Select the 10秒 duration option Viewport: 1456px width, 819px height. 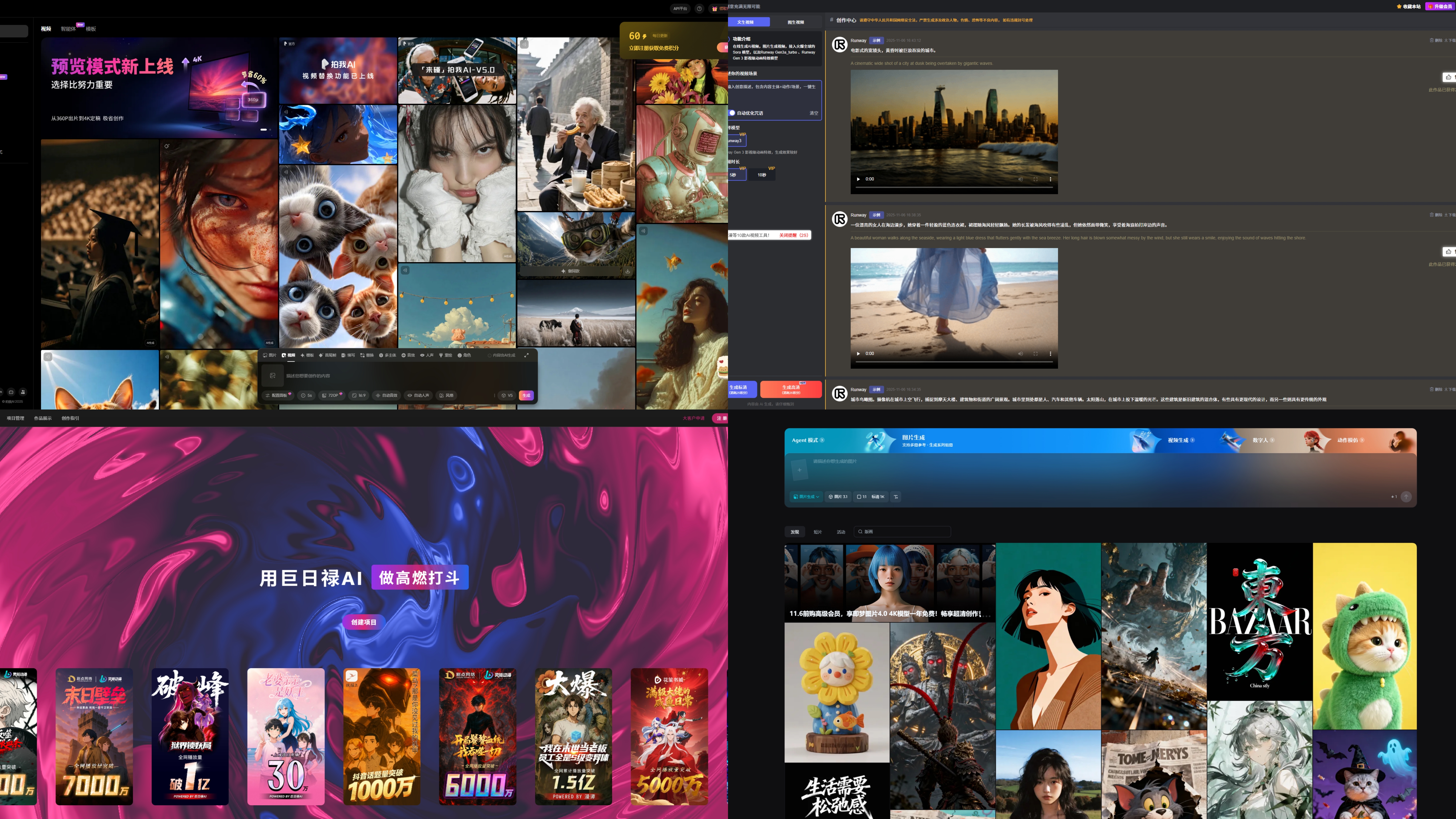click(762, 175)
